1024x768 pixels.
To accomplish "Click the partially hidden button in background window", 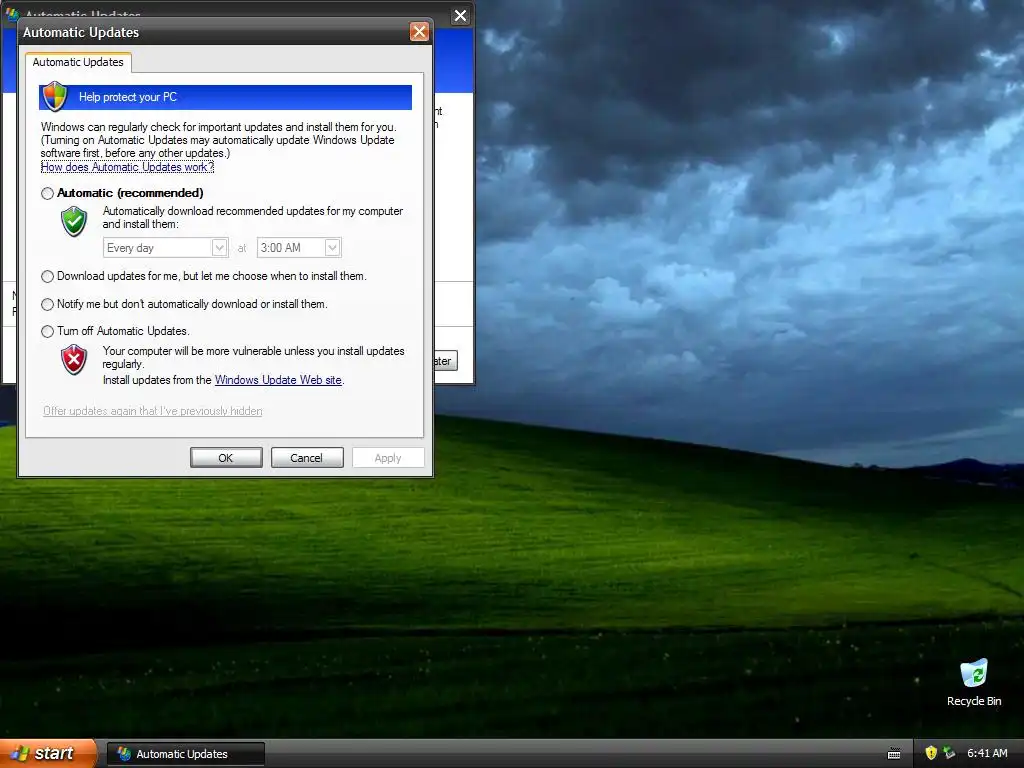I will coord(446,360).
